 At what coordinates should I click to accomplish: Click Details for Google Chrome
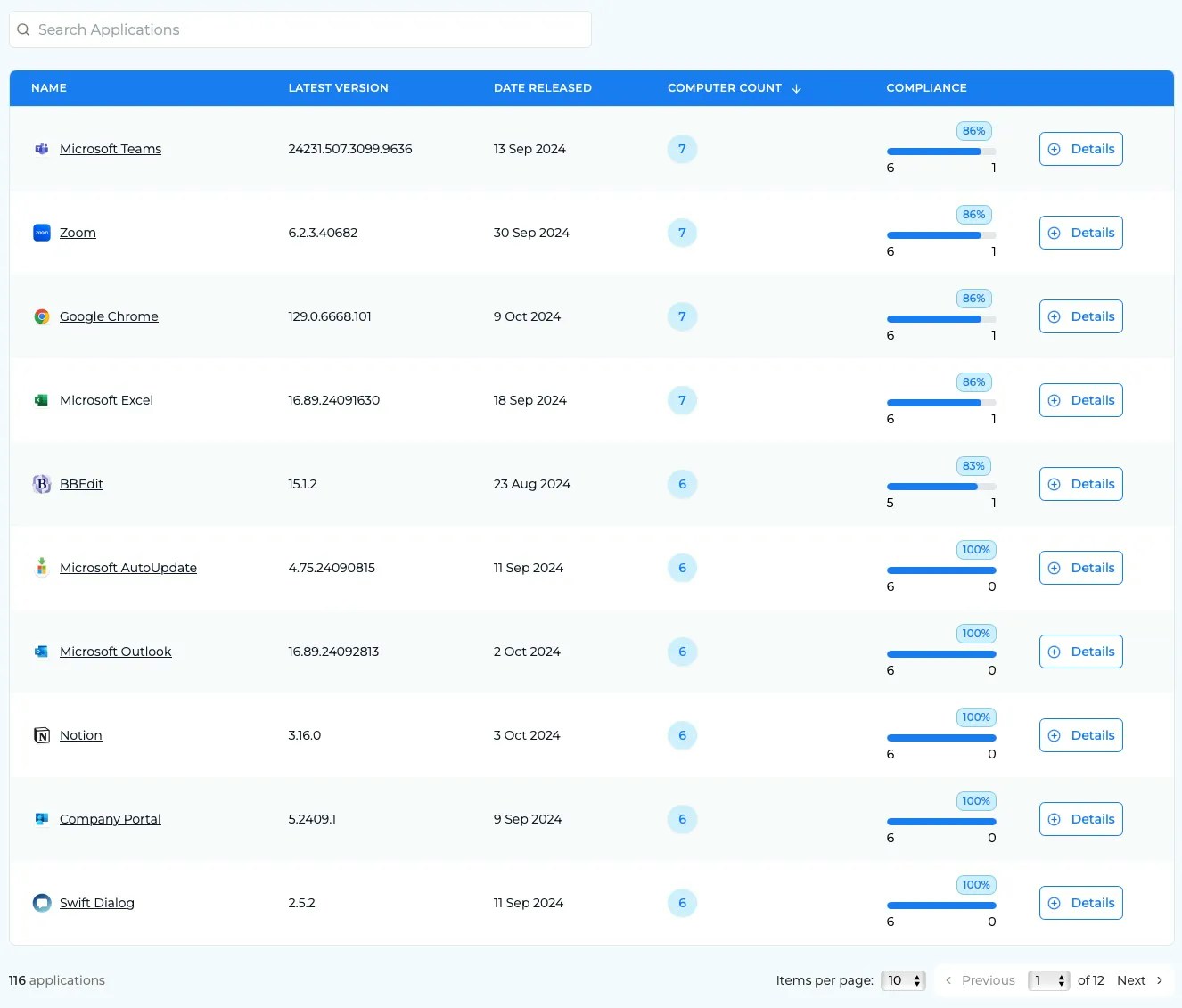[1080, 316]
